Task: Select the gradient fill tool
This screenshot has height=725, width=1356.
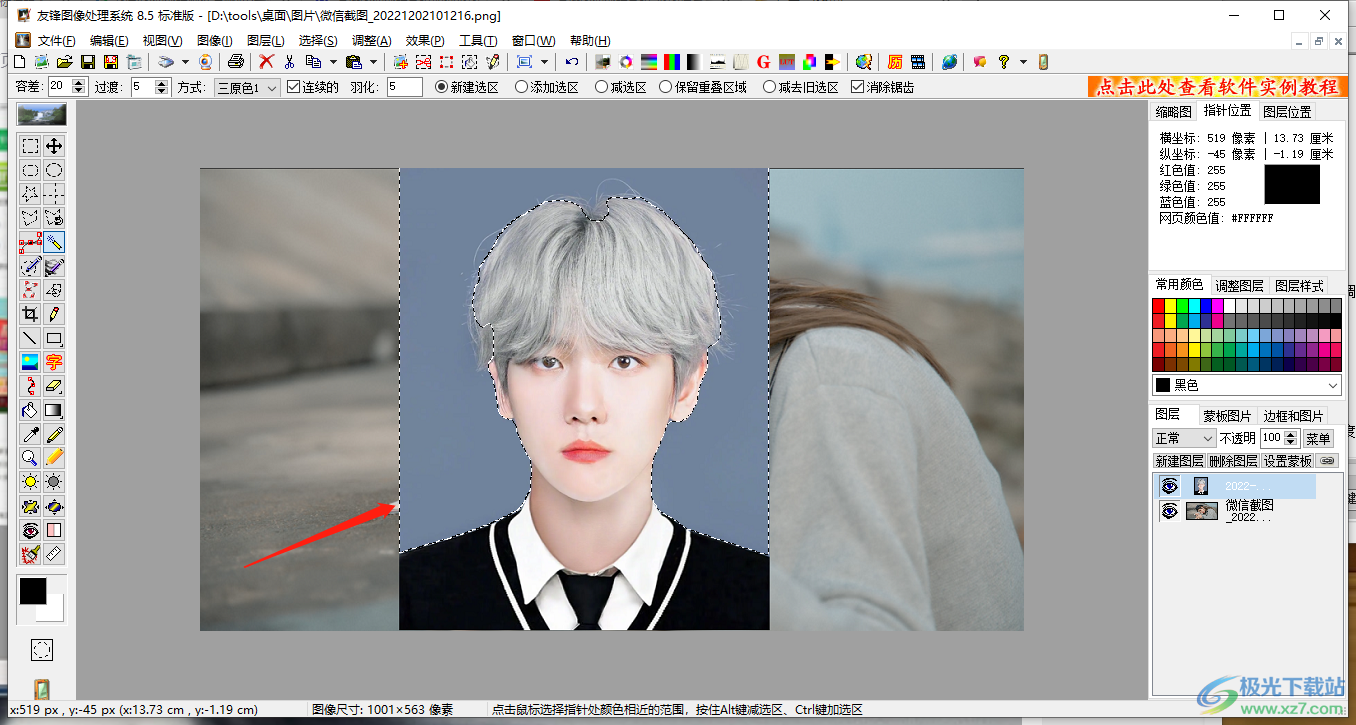Action: [54, 410]
